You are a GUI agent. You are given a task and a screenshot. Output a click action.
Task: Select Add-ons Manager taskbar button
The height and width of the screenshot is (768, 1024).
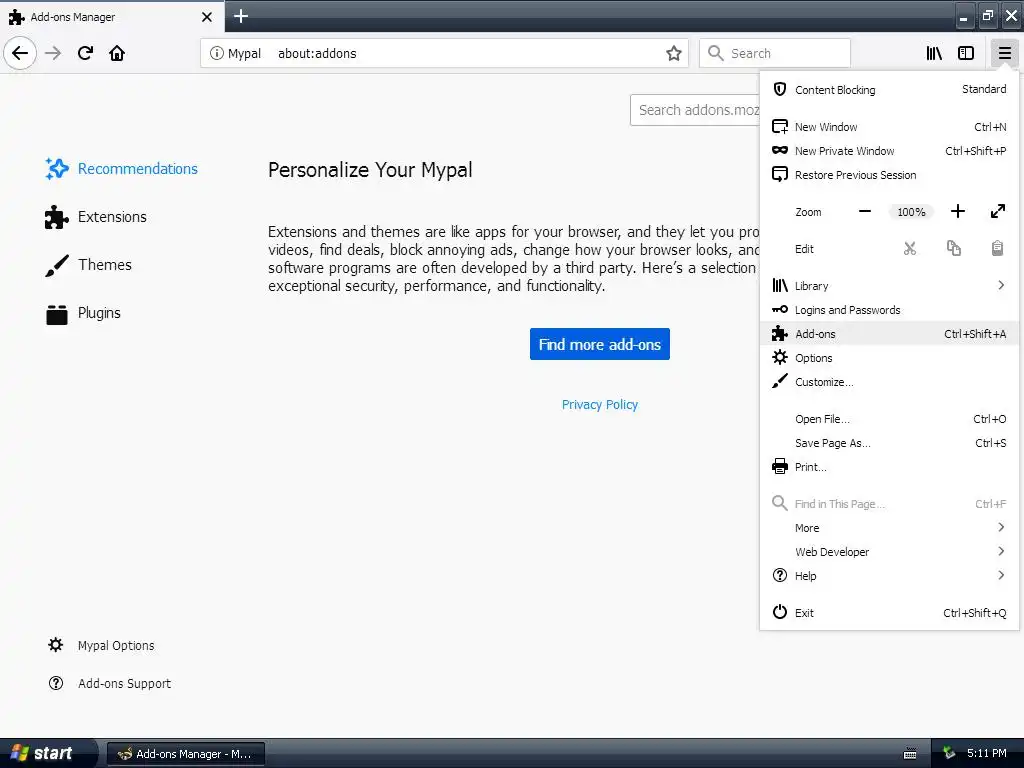(x=186, y=754)
